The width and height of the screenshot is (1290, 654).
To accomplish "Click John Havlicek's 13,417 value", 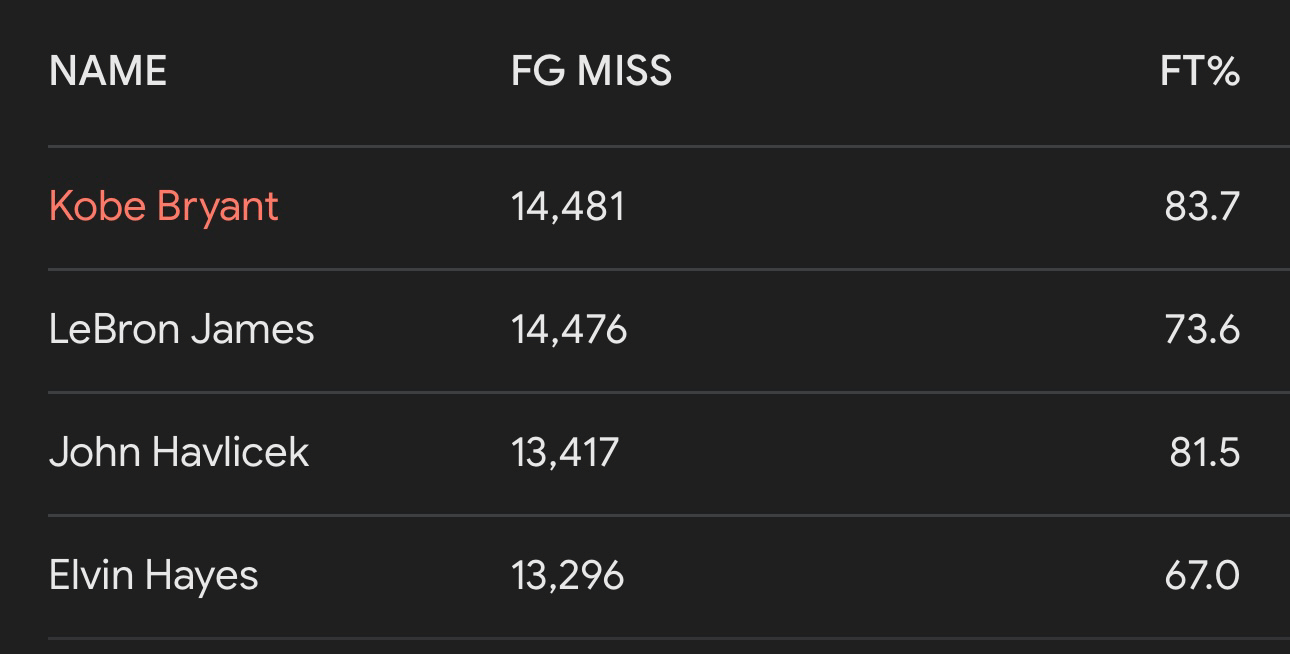I will (x=565, y=452).
